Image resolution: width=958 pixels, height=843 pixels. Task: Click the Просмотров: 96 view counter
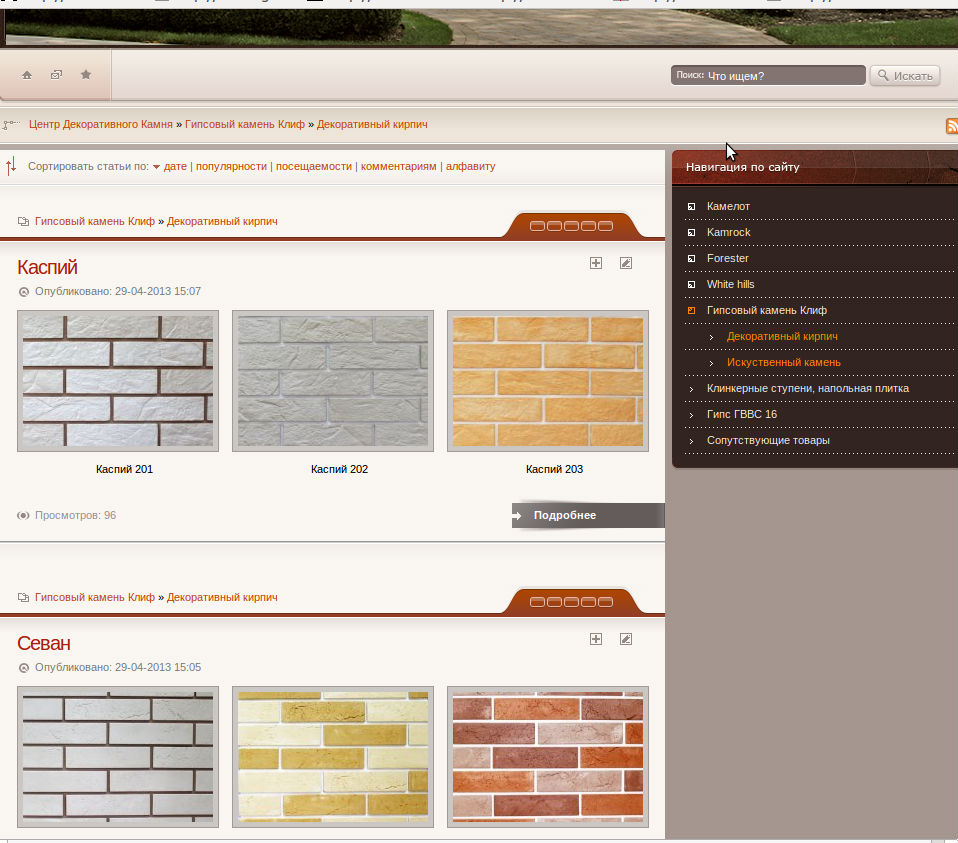pos(75,516)
